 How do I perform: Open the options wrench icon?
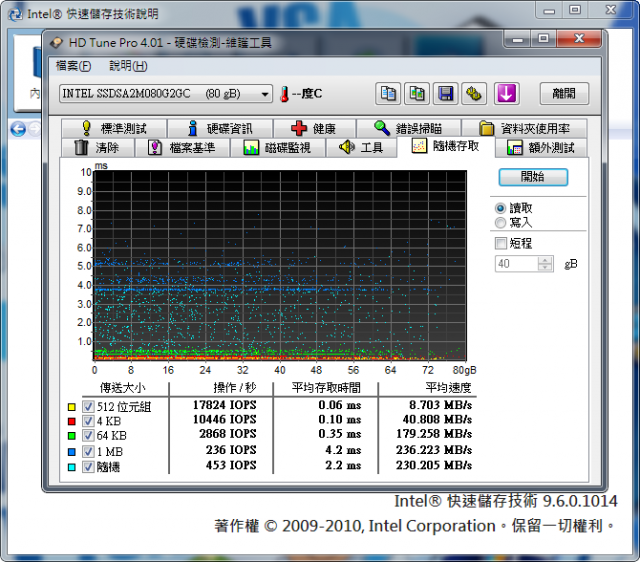point(474,94)
